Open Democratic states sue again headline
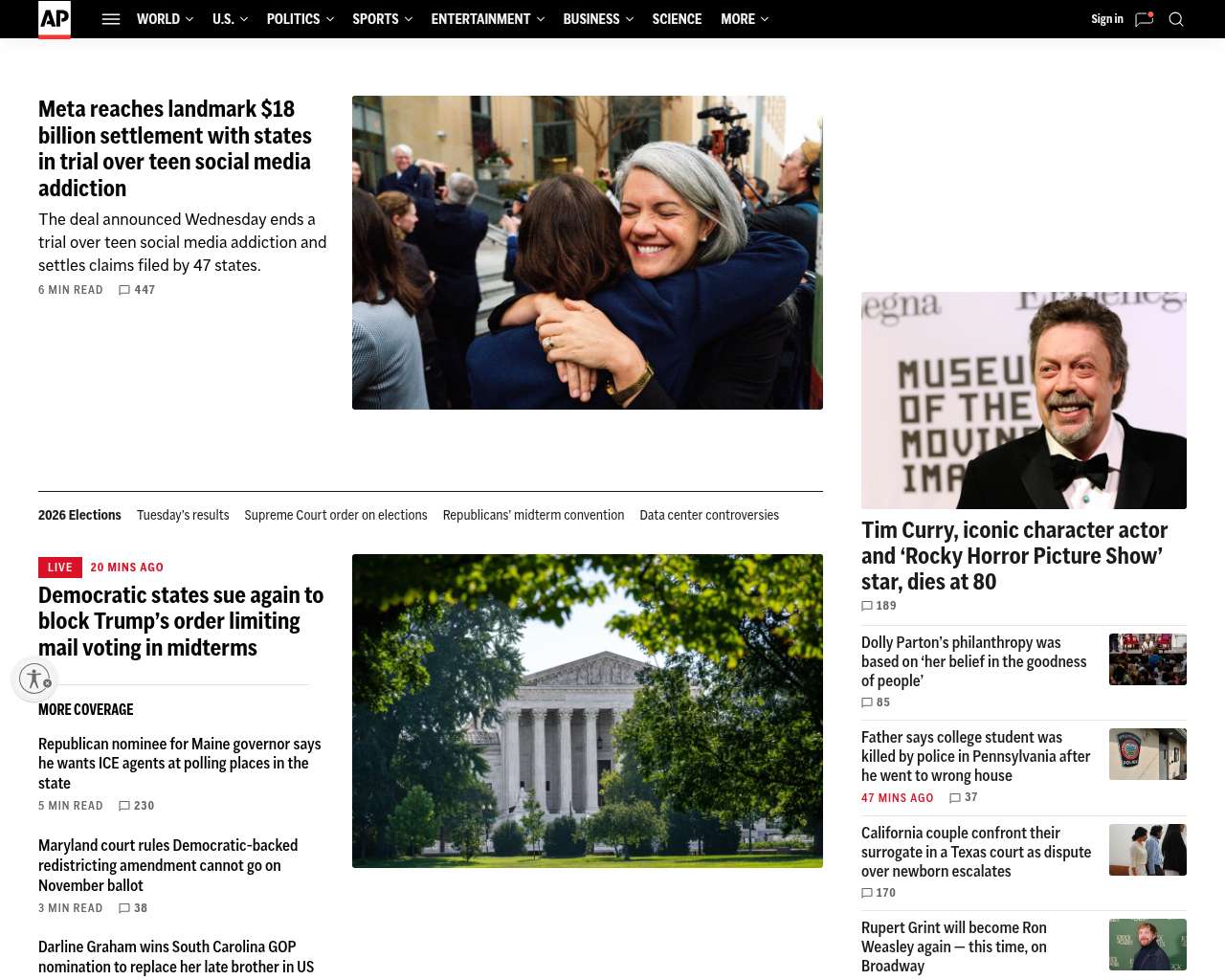This screenshot has height=980, width=1225. (182, 621)
